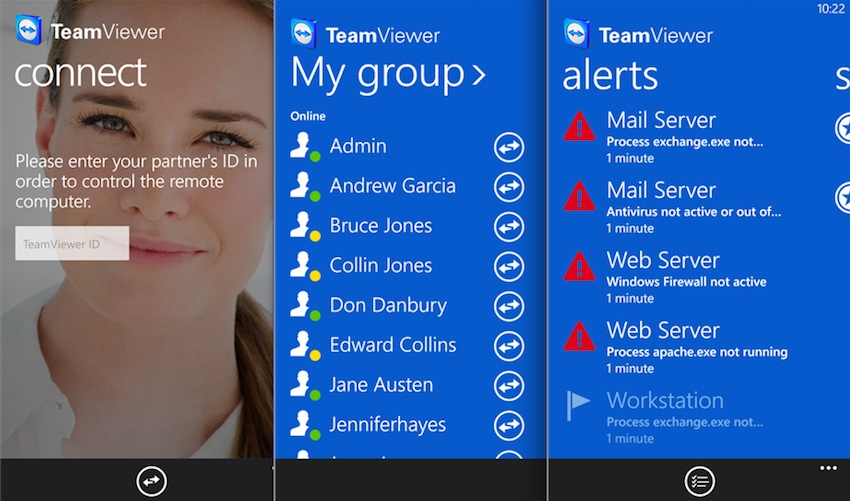Tap the connect button in the bottom bar of the connect screen
850x501 pixels.
pos(151,481)
